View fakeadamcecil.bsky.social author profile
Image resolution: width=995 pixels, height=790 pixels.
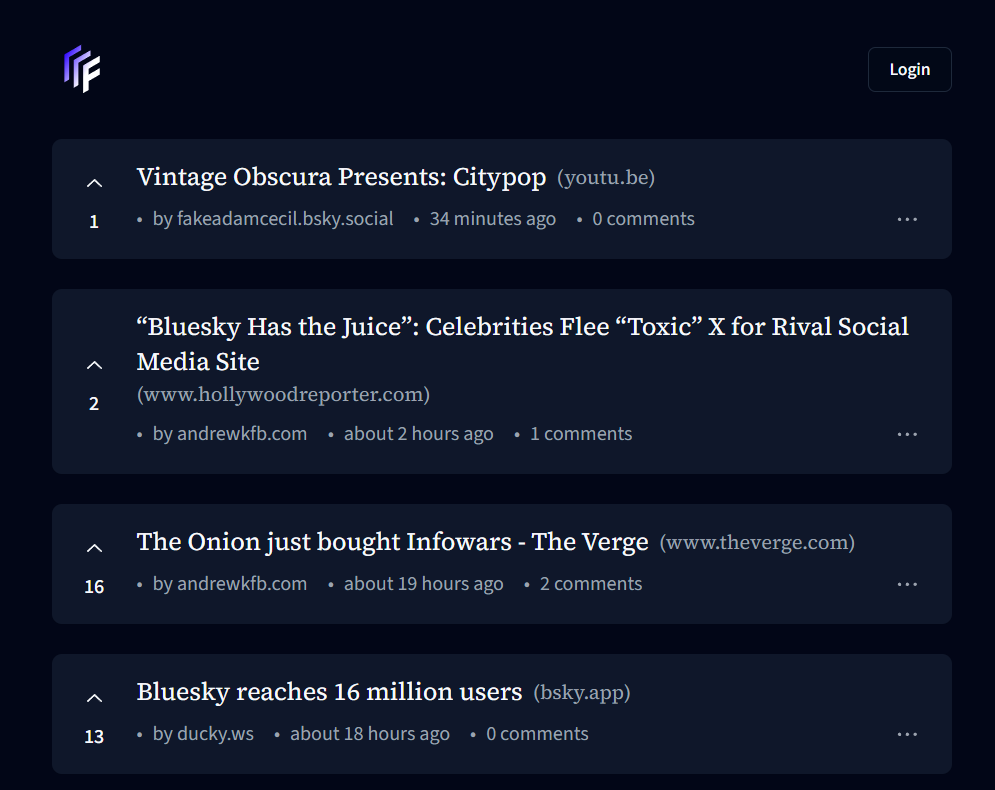pos(284,219)
